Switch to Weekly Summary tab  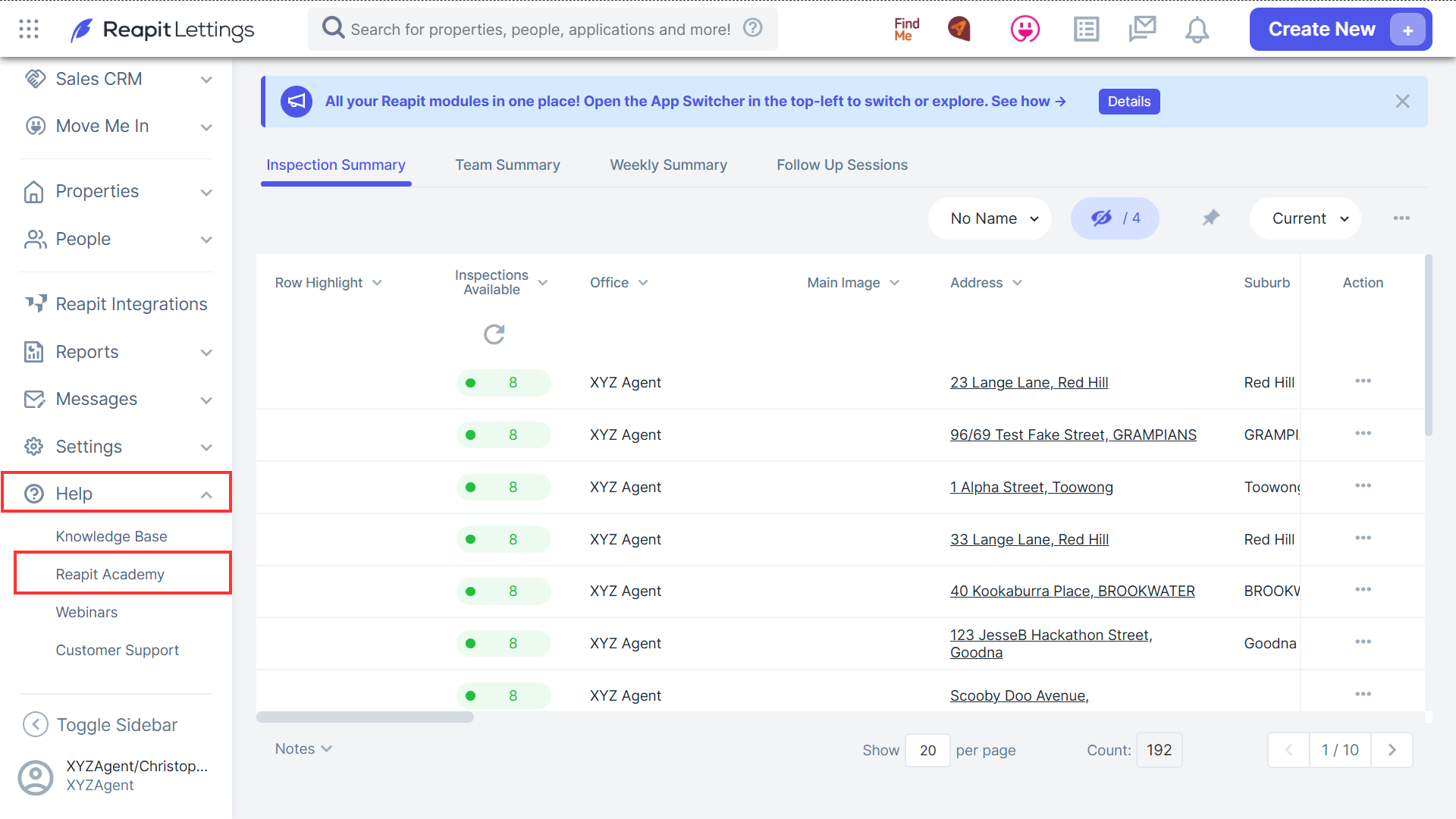tap(668, 165)
